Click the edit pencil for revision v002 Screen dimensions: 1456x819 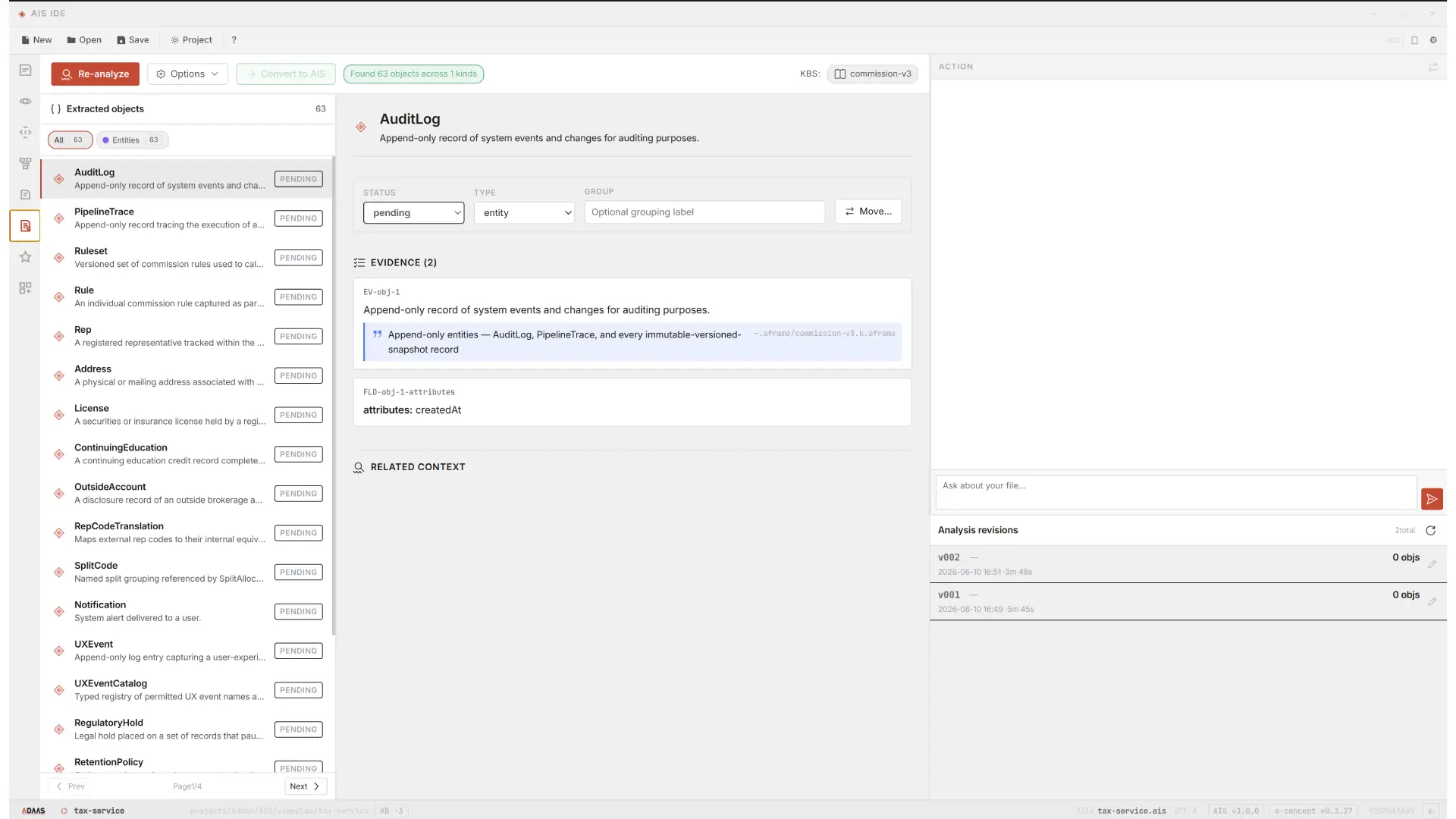coord(1432,564)
